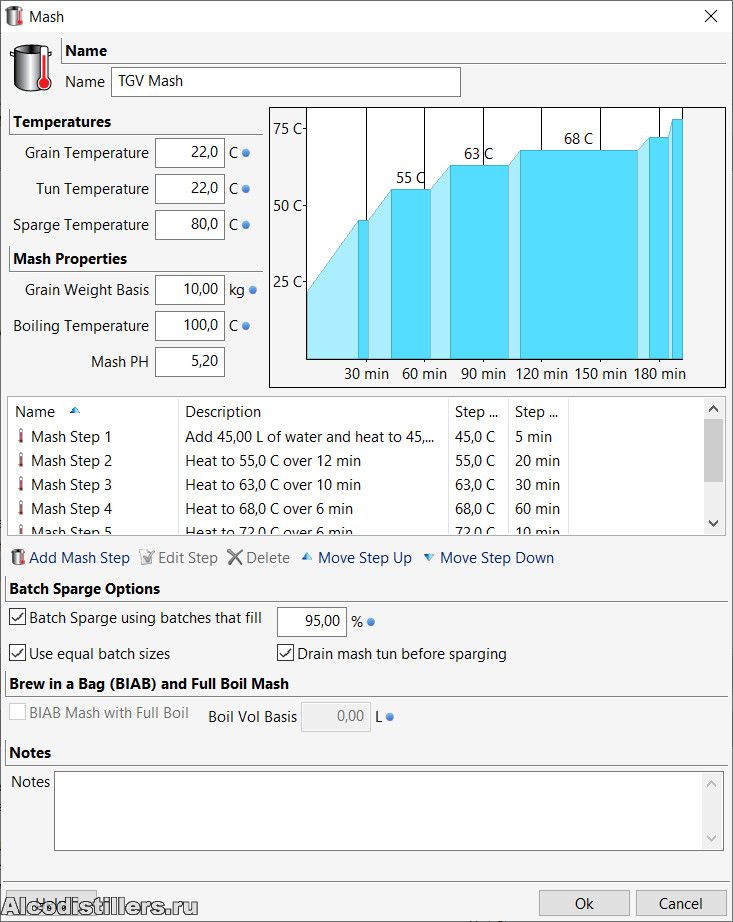Disable Drain mash tun before sparging

tap(286, 654)
